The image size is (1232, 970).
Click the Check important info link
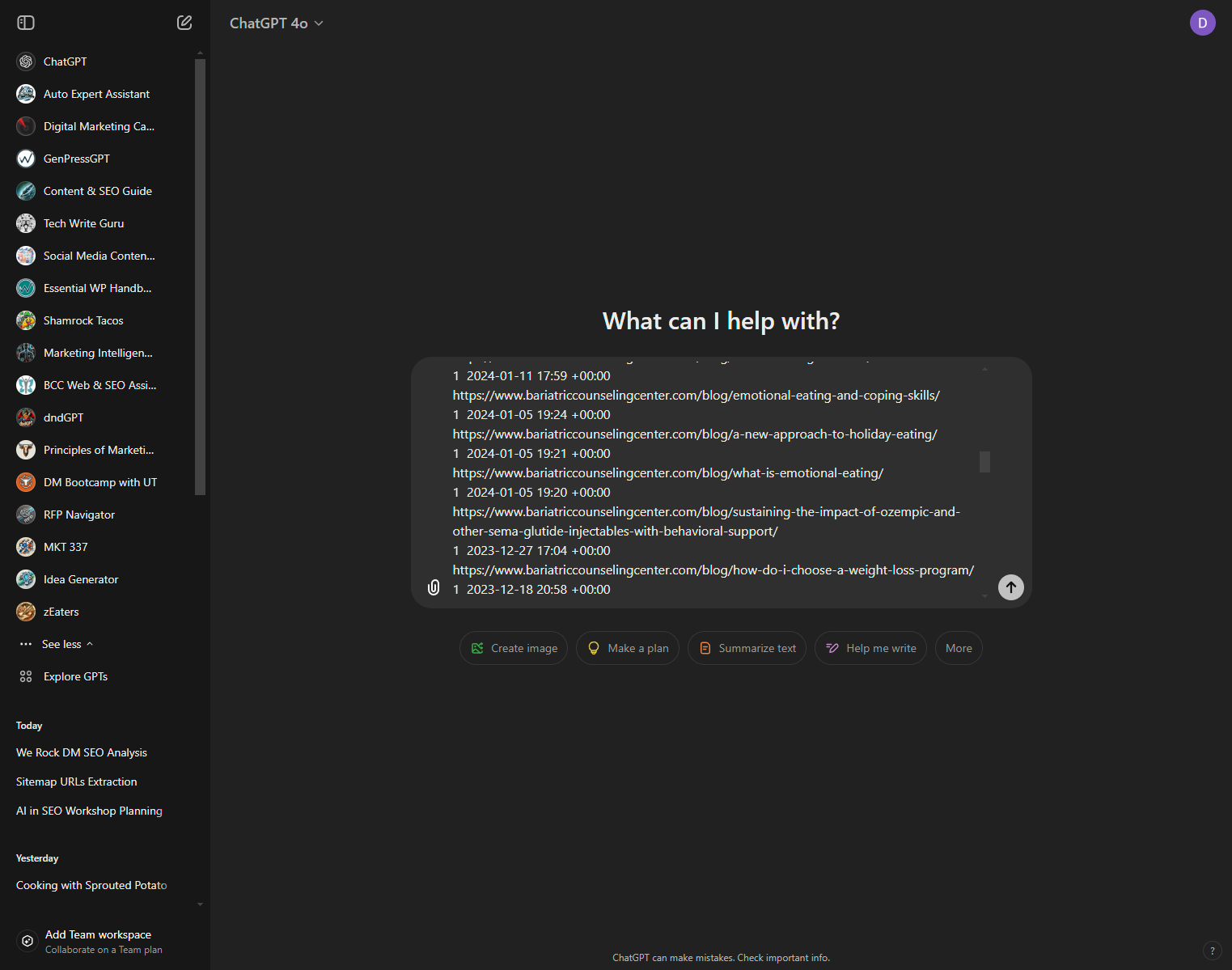[x=783, y=958]
